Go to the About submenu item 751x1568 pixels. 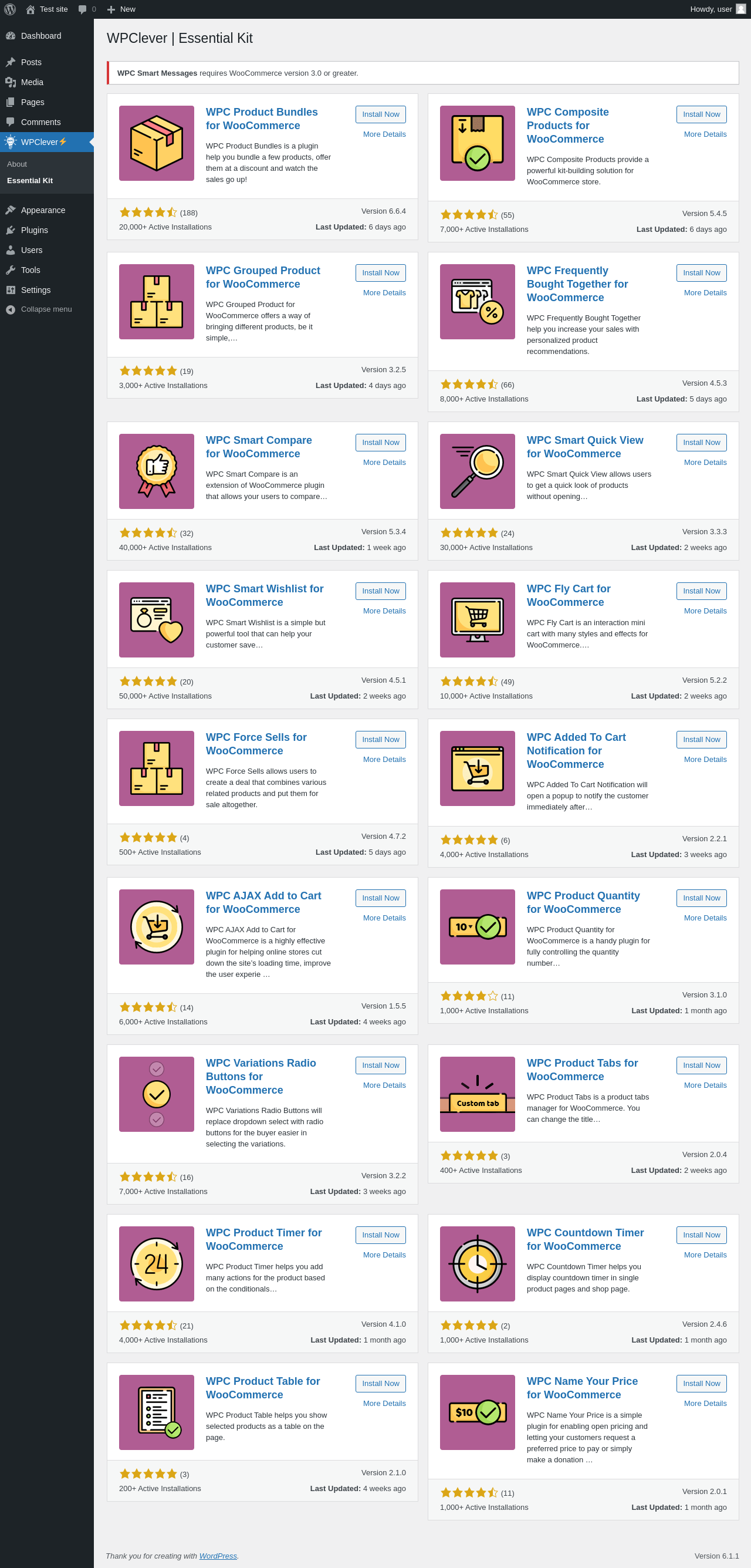pos(17,164)
